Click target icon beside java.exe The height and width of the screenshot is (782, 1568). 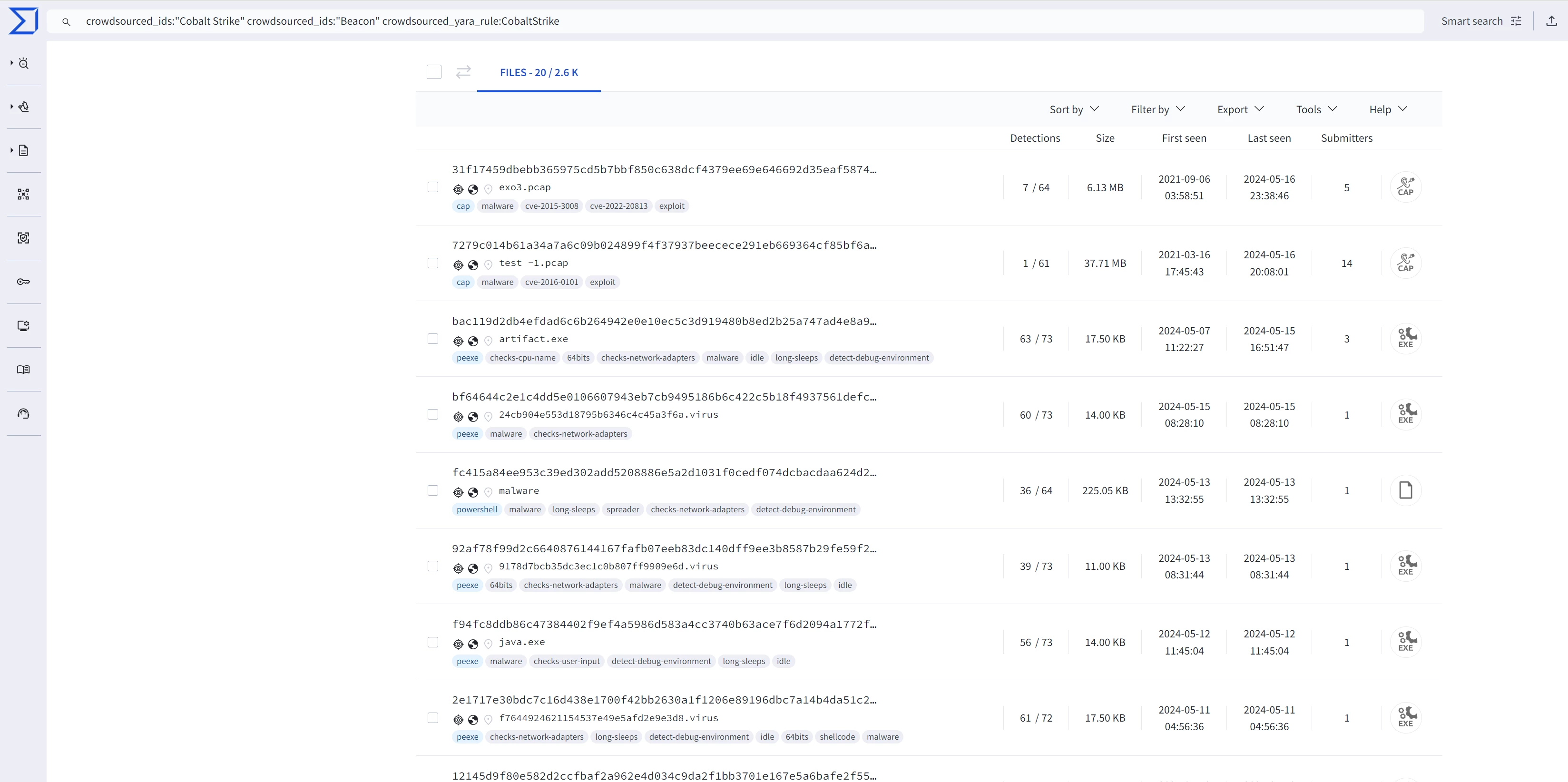458,644
